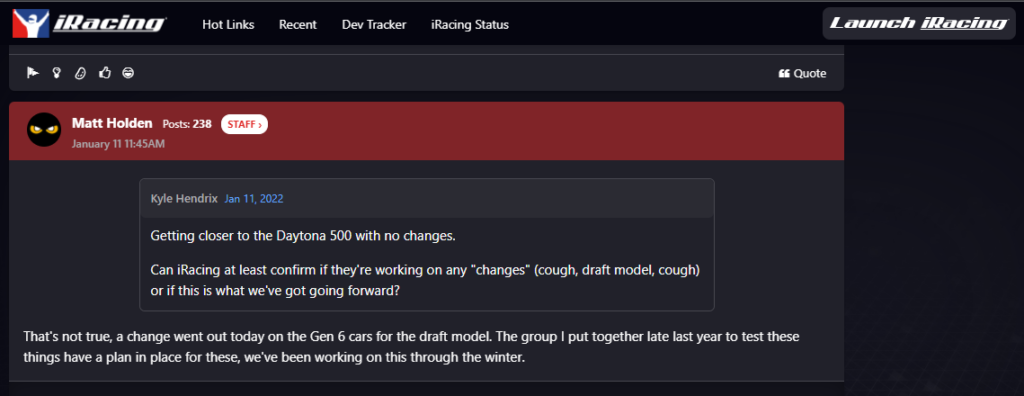1024x396 pixels.
Task: Click the Posts: 238 count
Action: click(187, 124)
